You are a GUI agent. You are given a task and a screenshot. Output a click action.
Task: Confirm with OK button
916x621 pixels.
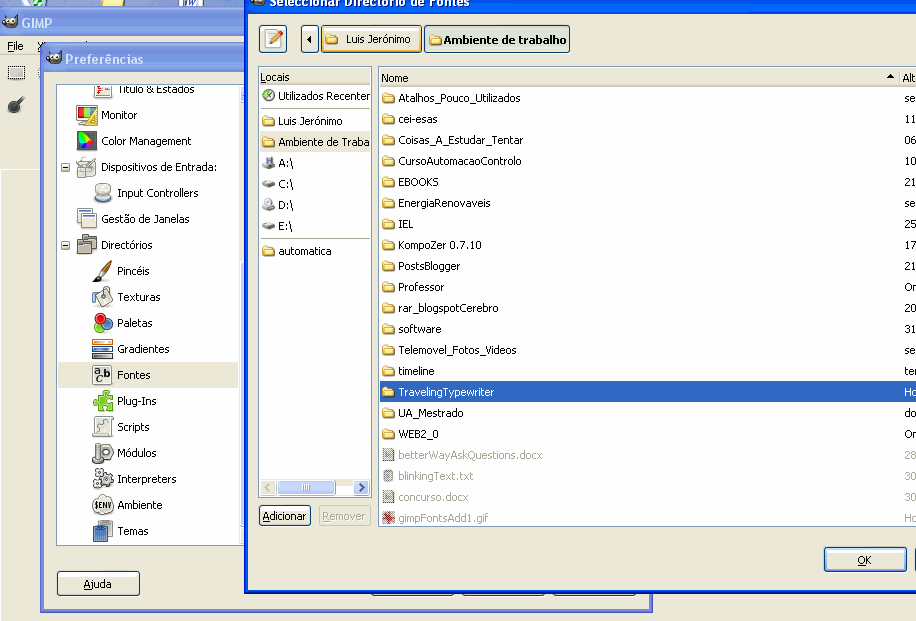(865, 560)
